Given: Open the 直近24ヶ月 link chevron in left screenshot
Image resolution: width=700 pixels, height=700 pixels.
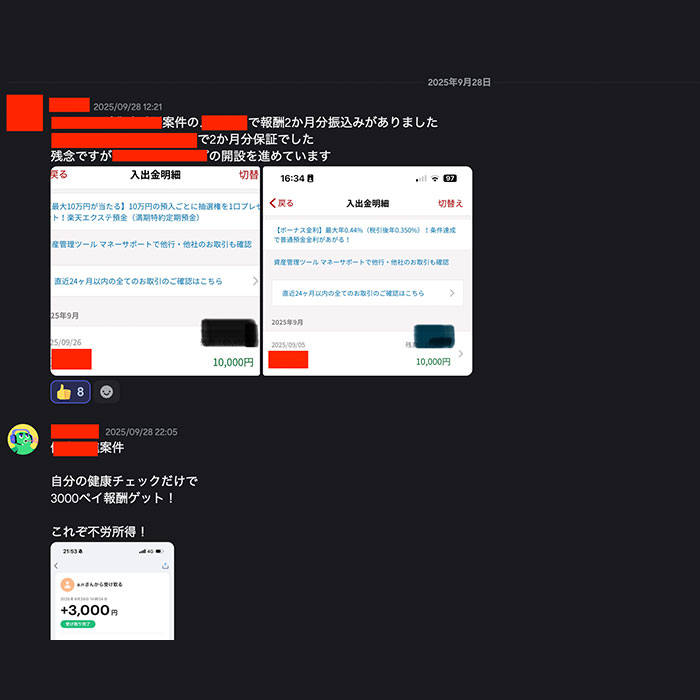Looking at the screenshot, I should (255, 281).
